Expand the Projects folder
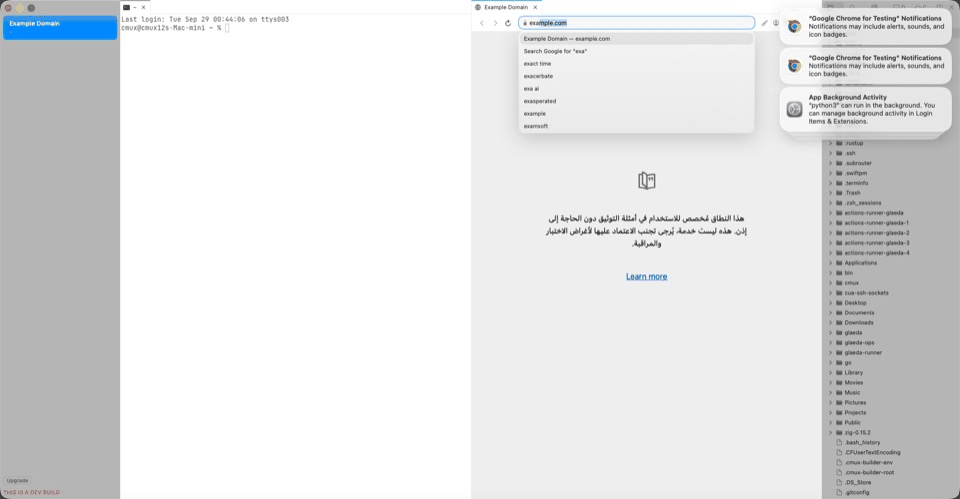Screen dimensions: 960x499 point(831,413)
